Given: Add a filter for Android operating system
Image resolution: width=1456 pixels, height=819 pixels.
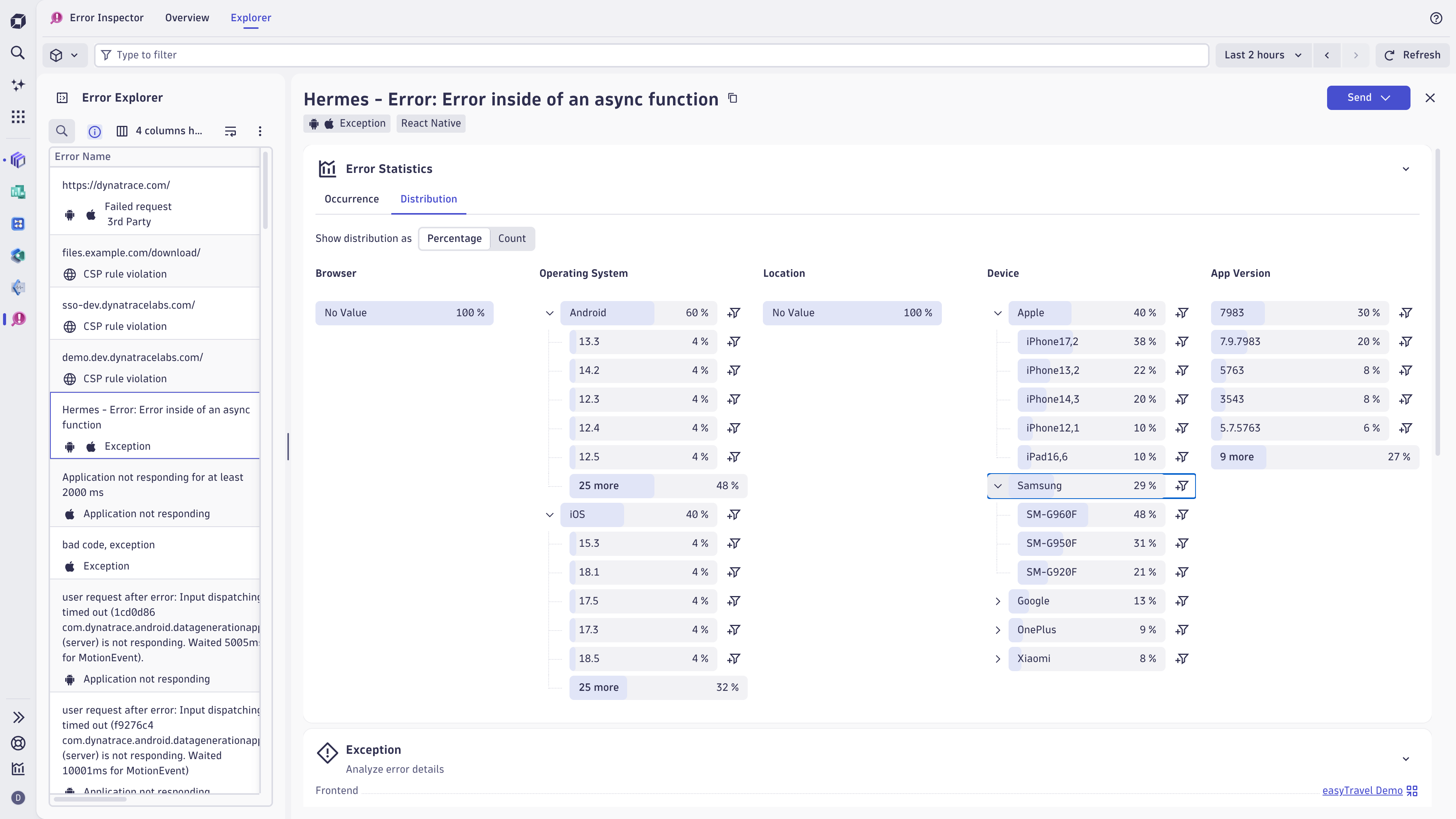Looking at the screenshot, I should click(x=734, y=313).
